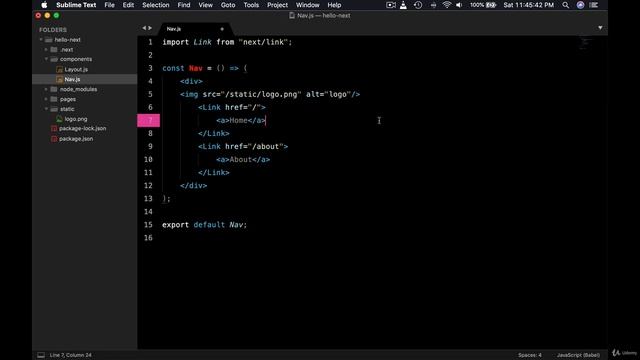Click the logo.png image file icon
640x360 pixels.
click(x=59, y=119)
